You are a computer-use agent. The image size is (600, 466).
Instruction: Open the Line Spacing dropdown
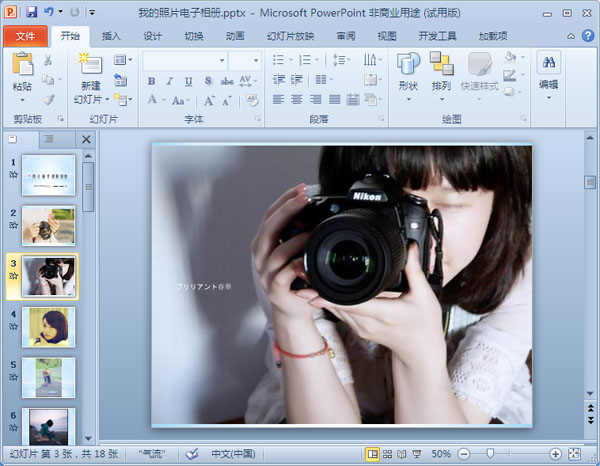(341, 60)
